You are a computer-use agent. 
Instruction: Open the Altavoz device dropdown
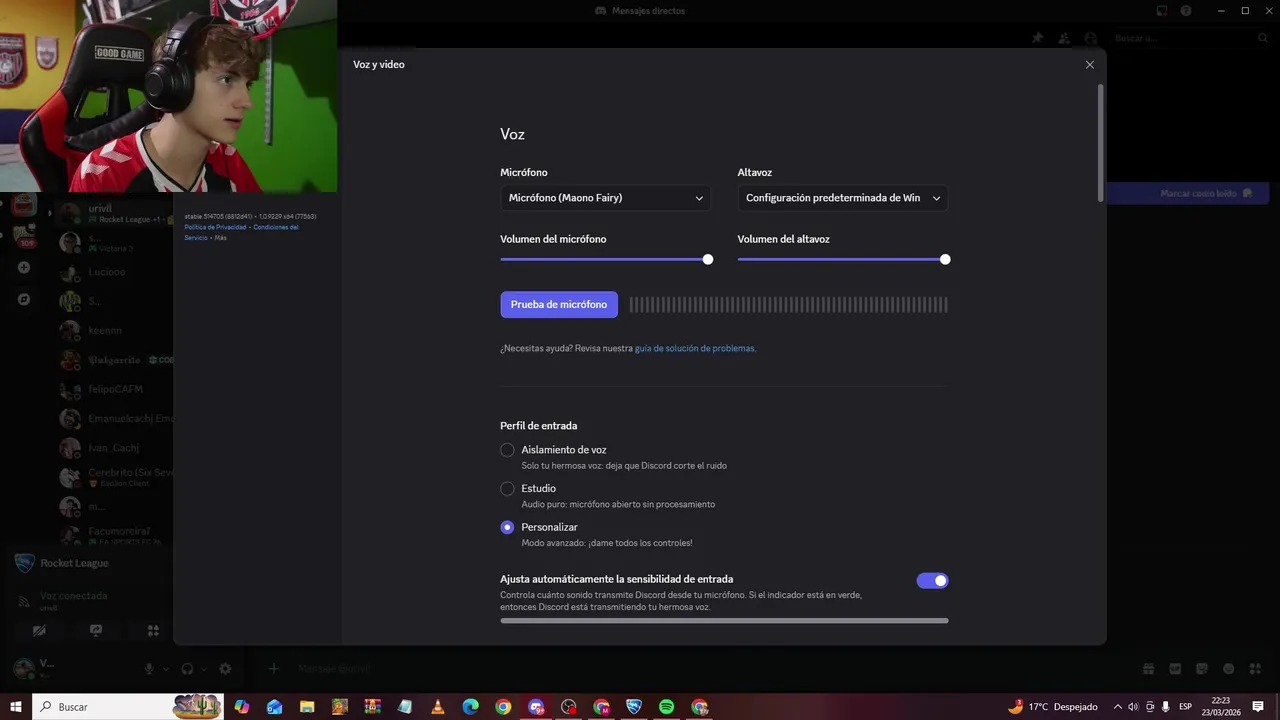click(842, 198)
